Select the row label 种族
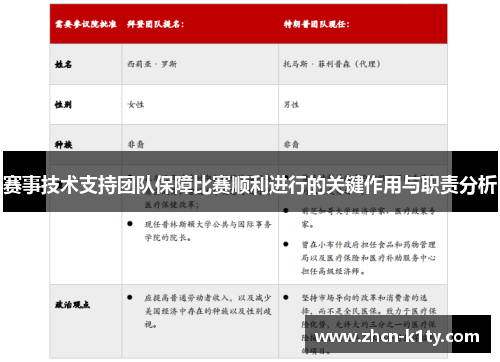 coord(63,145)
